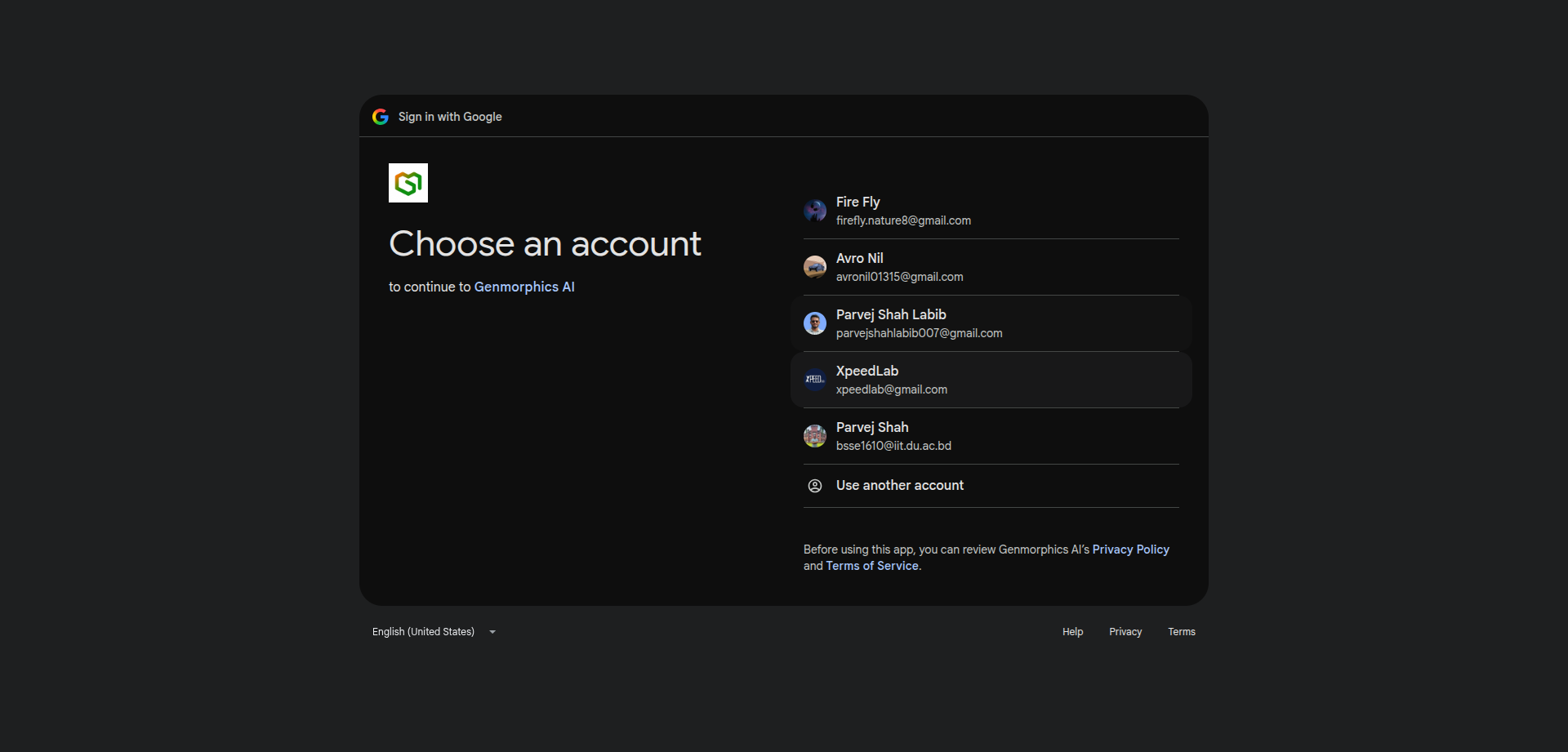Click the Privacy footer link

coord(1125,632)
